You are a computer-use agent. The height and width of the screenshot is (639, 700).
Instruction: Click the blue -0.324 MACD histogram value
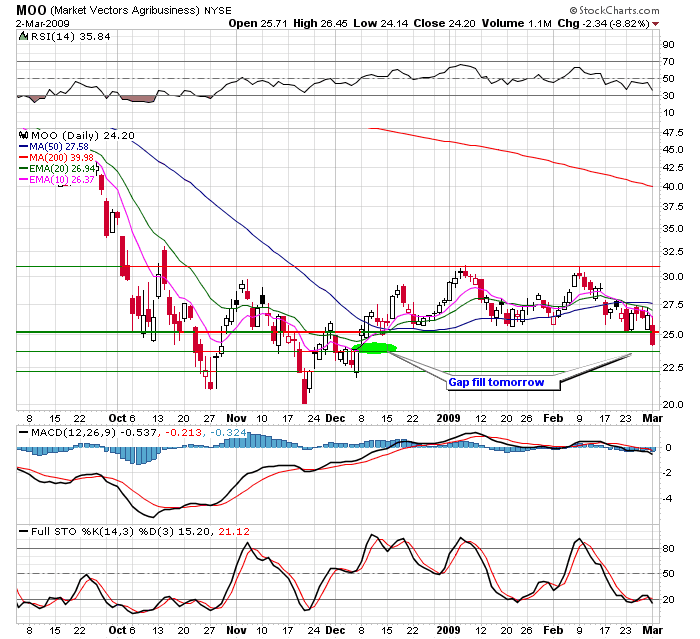point(228,433)
